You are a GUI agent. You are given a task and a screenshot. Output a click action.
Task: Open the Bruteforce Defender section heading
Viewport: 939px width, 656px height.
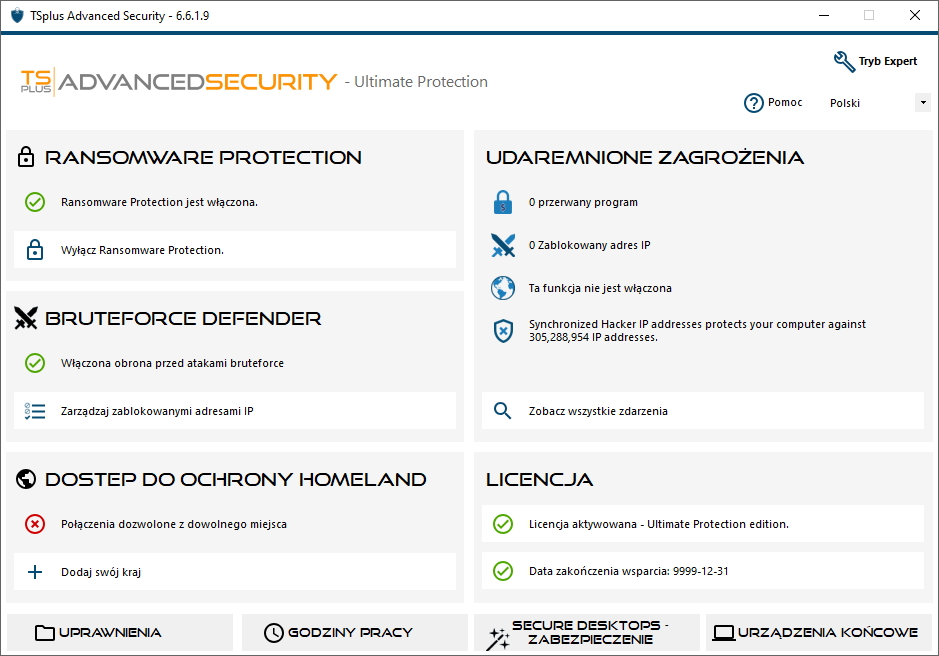click(x=183, y=319)
